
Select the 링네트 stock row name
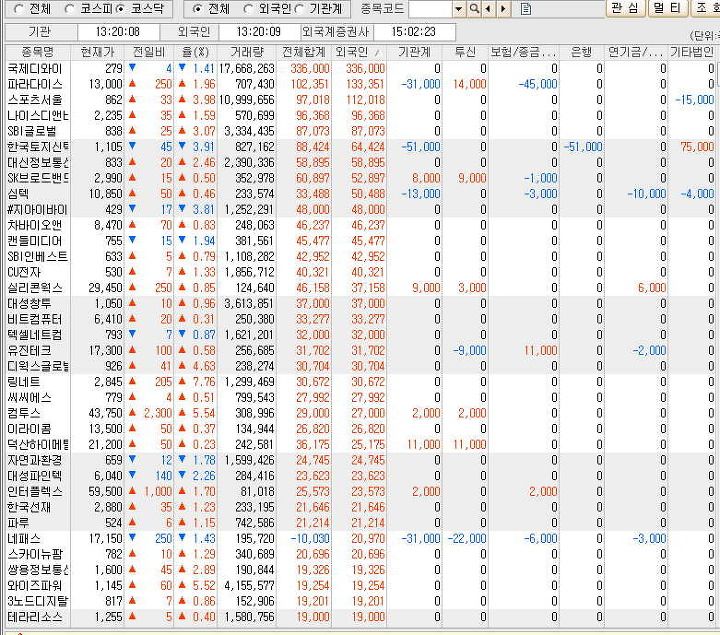(24, 382)
